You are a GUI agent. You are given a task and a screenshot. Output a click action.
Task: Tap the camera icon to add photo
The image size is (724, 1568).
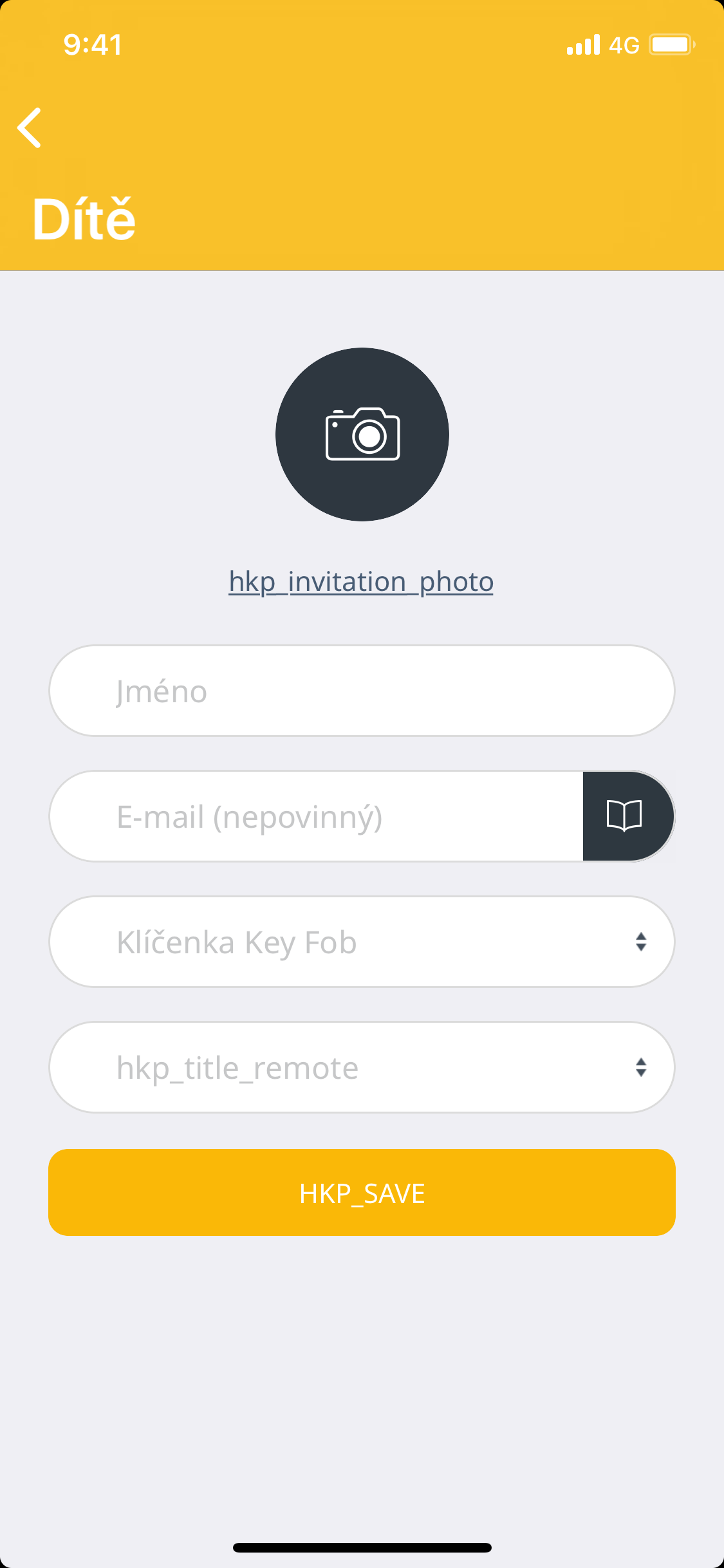[362, 434]
